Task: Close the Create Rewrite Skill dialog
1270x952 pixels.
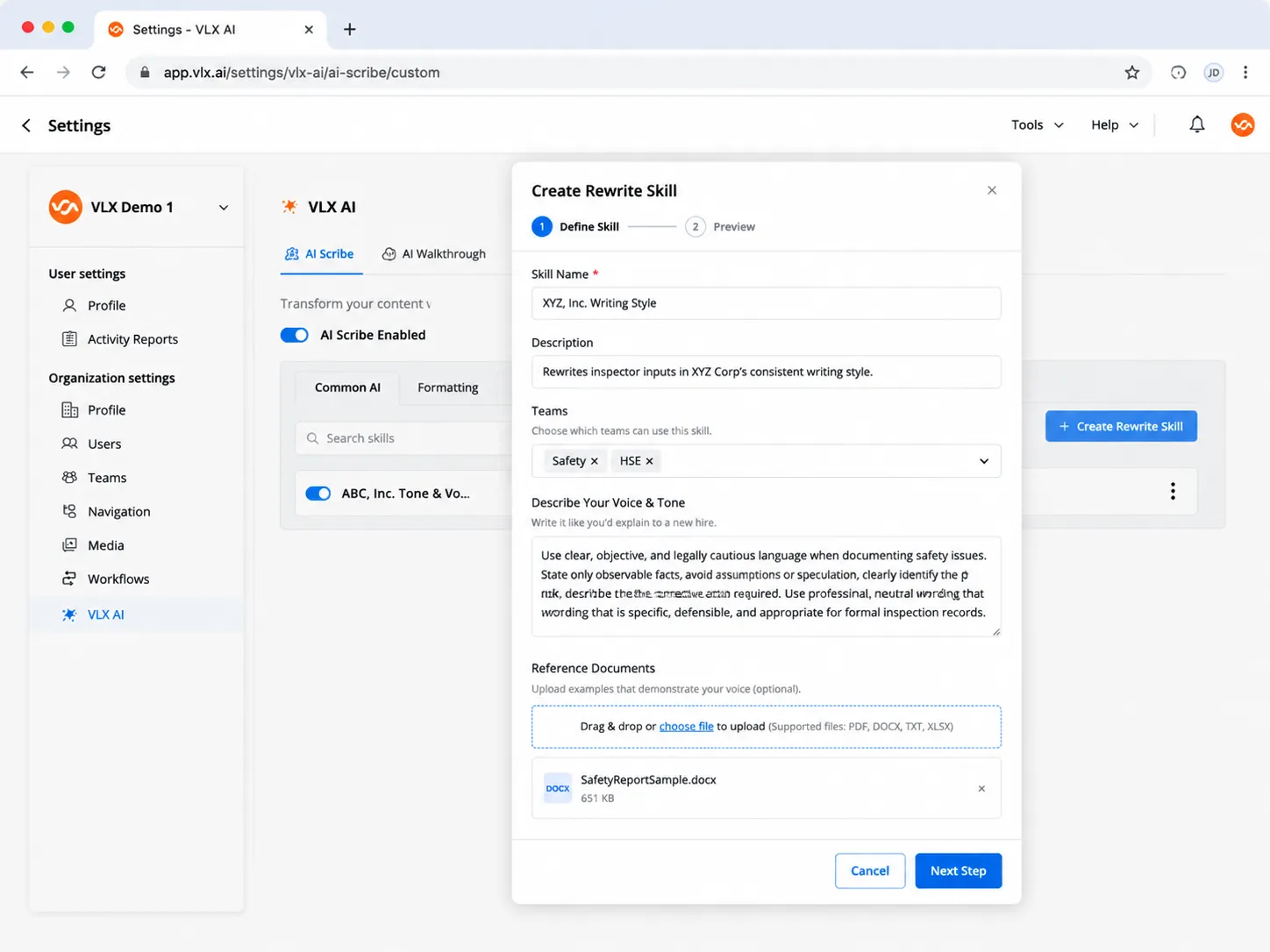Action: [x=992, y=190]
